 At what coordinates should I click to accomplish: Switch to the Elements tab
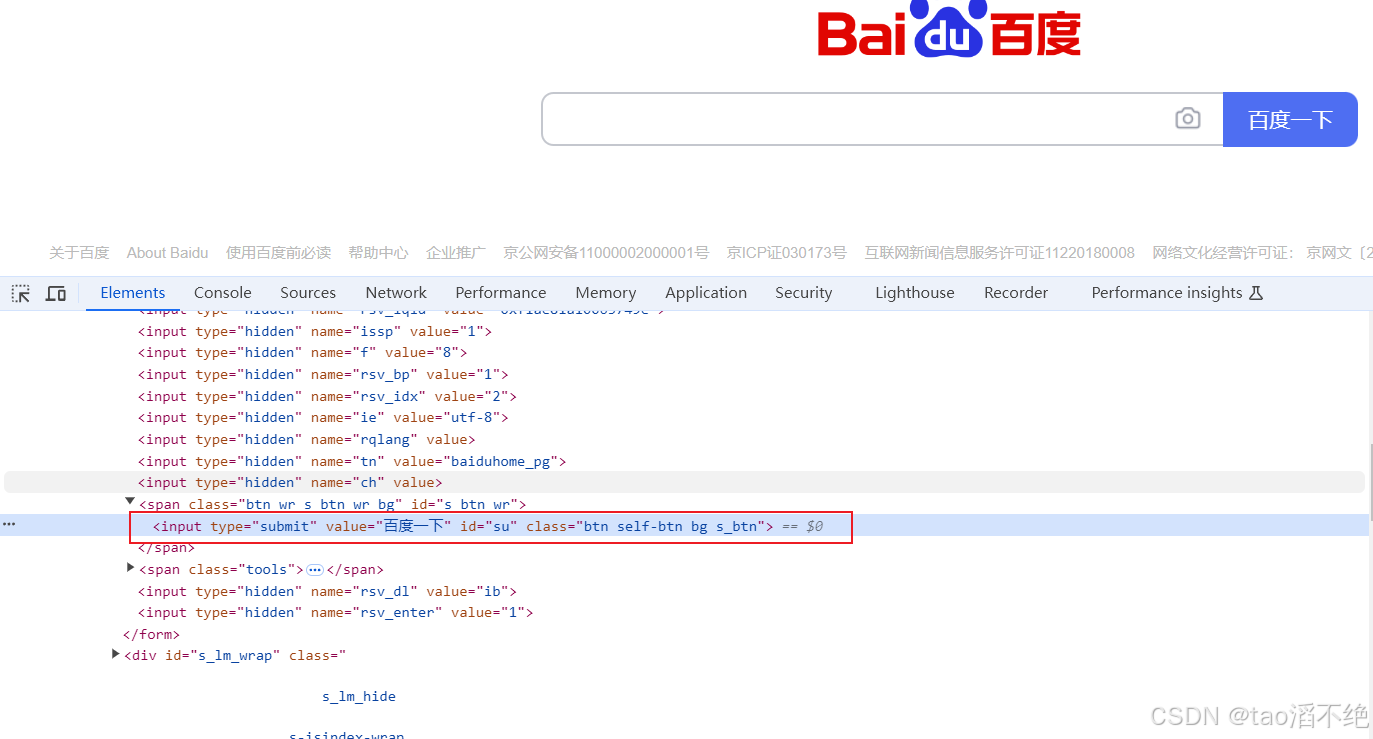[x=133, y=293]
